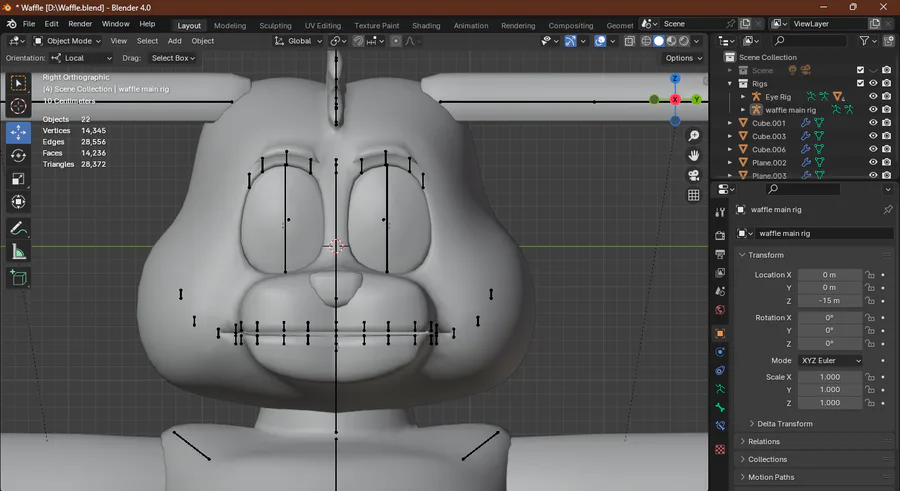Select the Select Box tool in viewport toolbar

(x=18, y=83)
